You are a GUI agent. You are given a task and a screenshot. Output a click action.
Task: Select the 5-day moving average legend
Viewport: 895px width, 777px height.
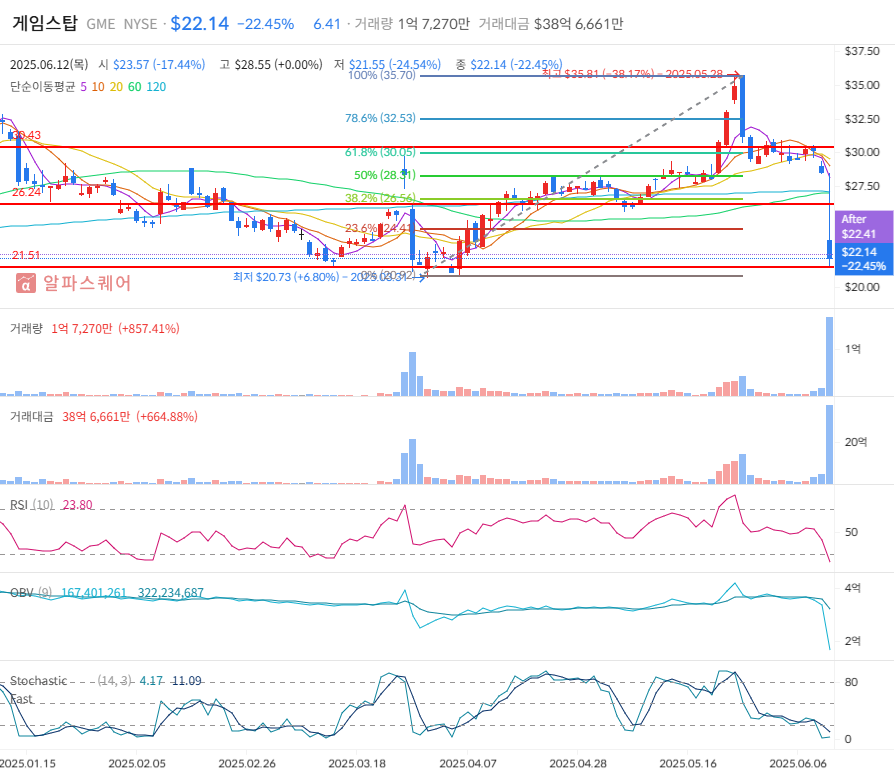(x=84, y=87)
